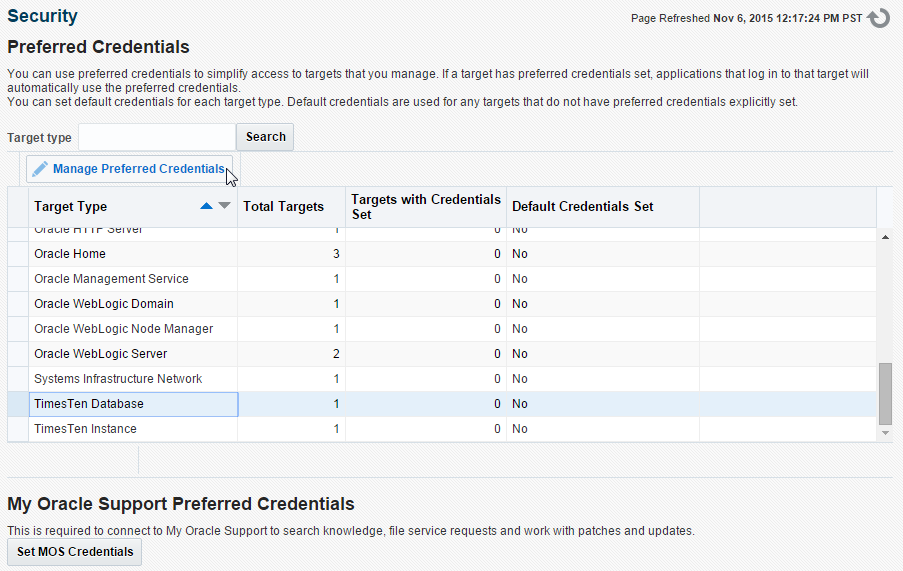Click the Search button
The height and width of the screenshot is (571, 903).
coord(265,137)
